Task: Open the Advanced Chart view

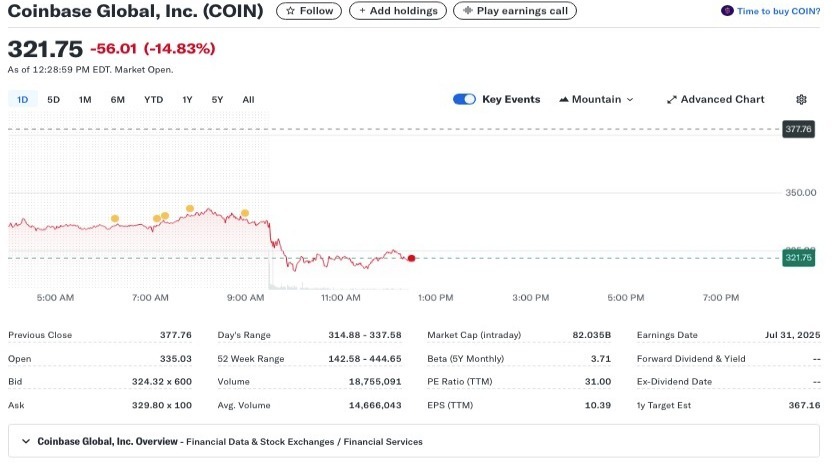Action: click(x=716, y=99)
